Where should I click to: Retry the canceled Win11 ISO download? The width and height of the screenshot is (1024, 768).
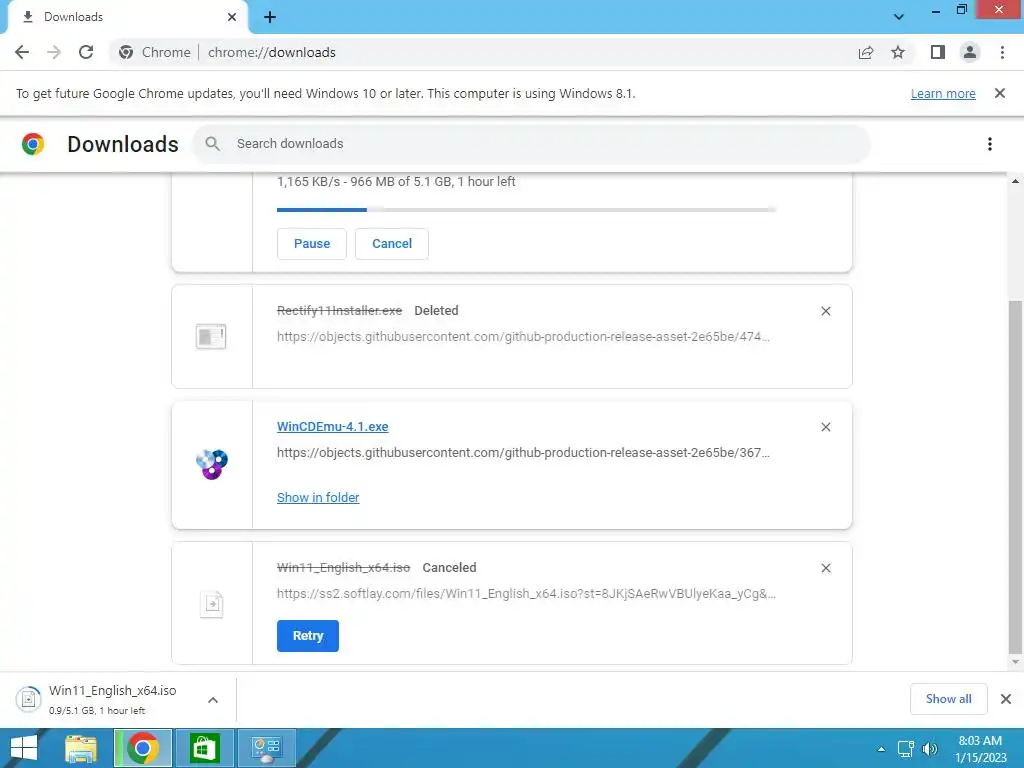pos(308,635)
